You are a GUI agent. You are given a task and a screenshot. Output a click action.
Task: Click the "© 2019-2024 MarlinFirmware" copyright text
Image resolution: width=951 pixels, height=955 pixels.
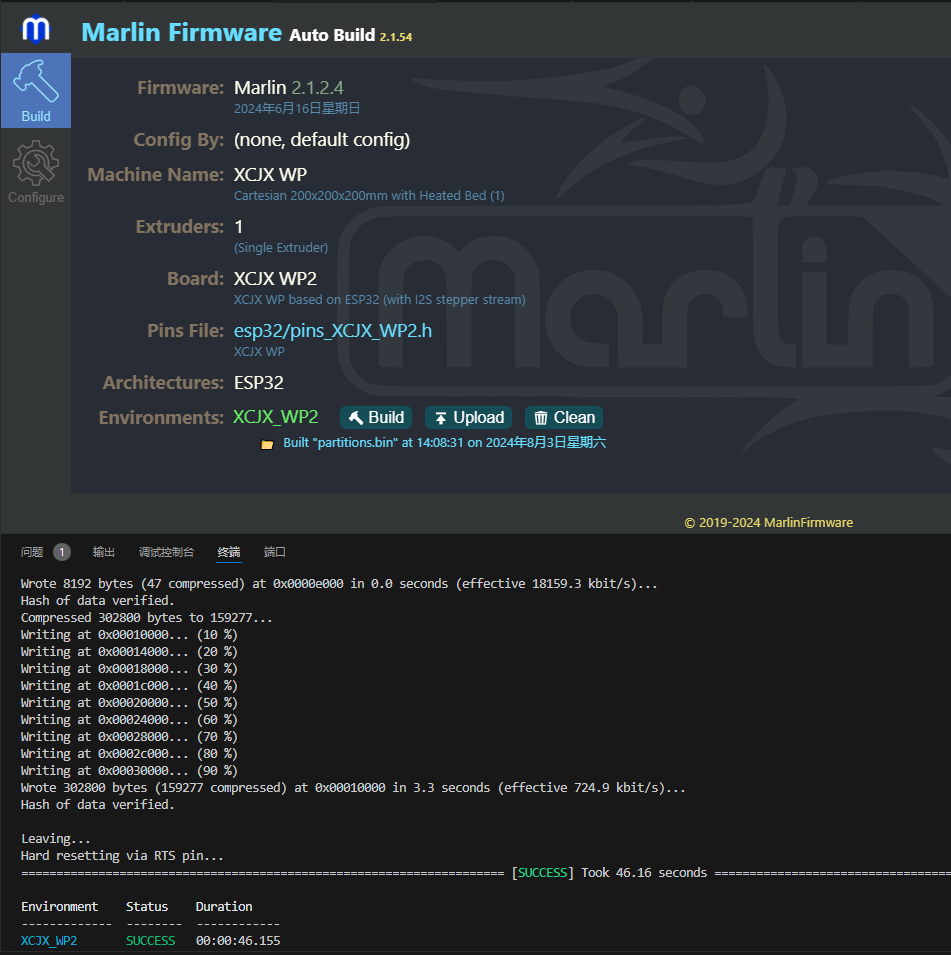pos(768,523)
